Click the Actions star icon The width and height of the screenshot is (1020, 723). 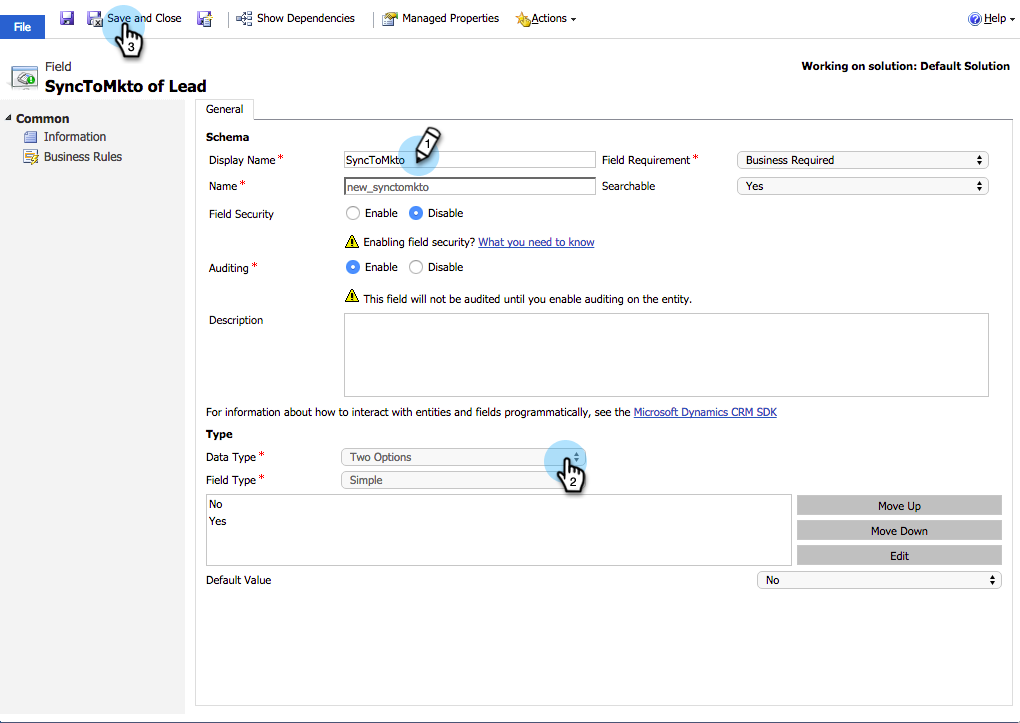point(523,20)
